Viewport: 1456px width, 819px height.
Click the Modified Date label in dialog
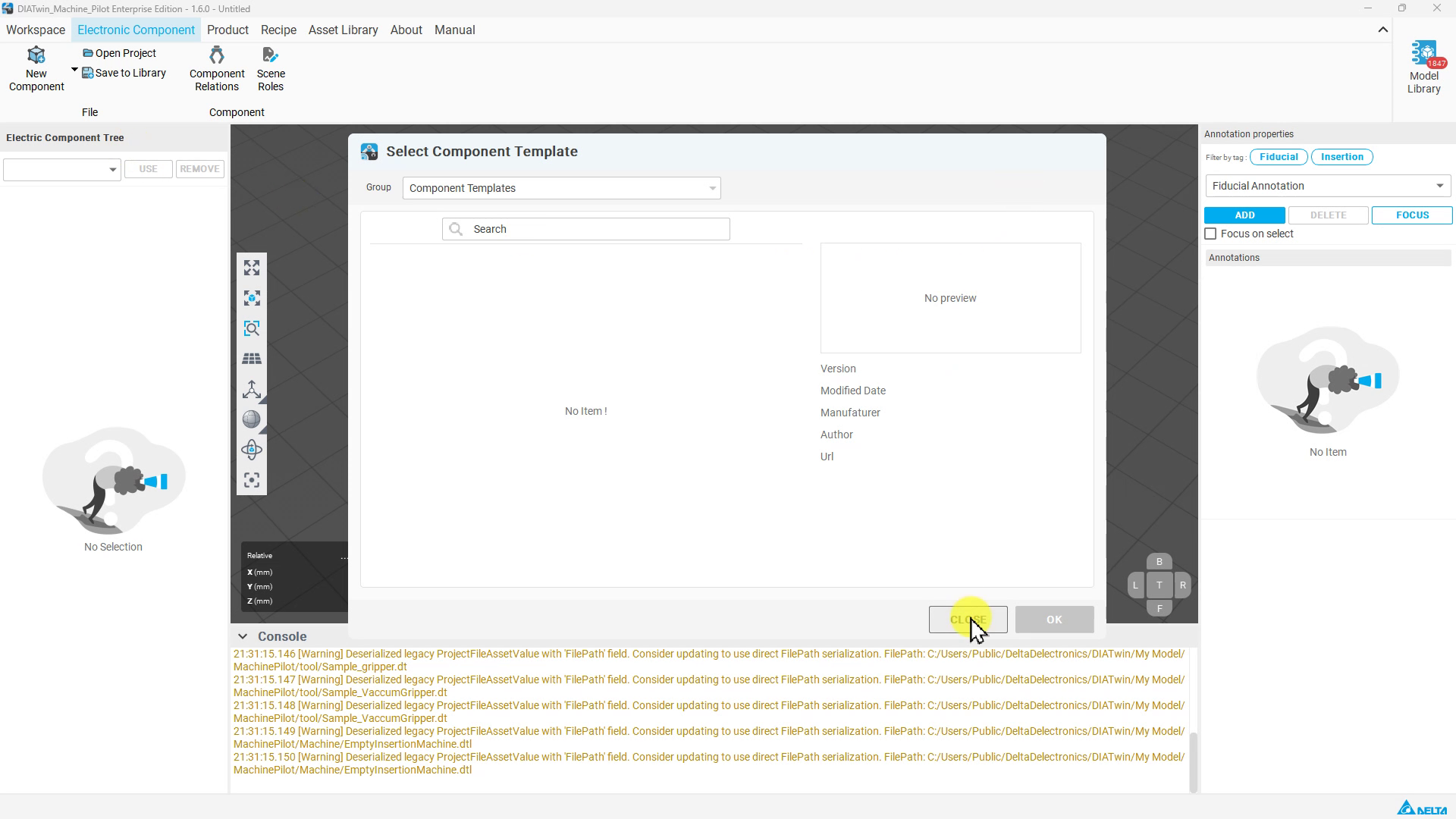click(x=853, y=391)
